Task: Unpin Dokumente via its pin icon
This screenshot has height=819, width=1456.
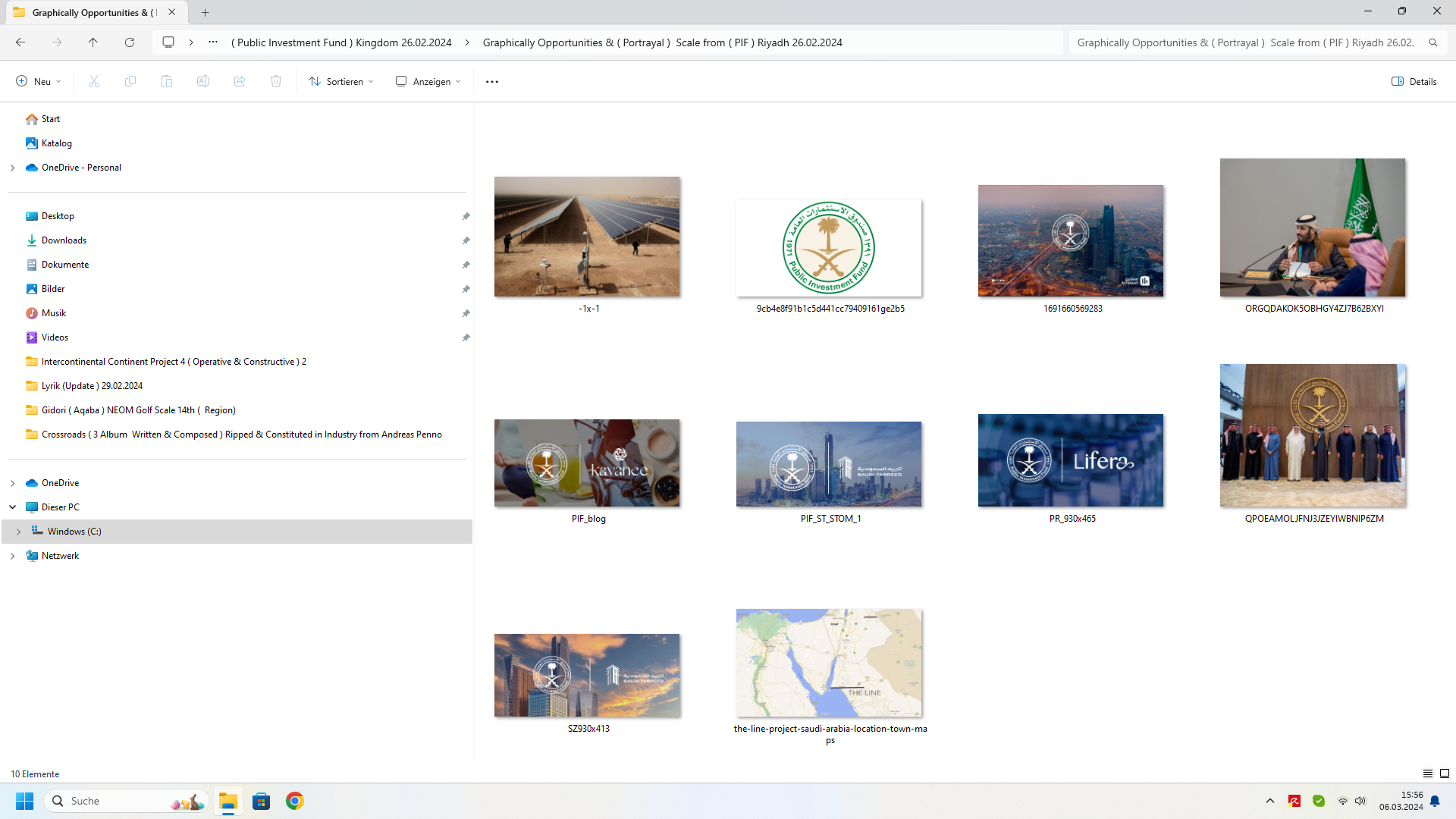Action: (x=466, y=265)
